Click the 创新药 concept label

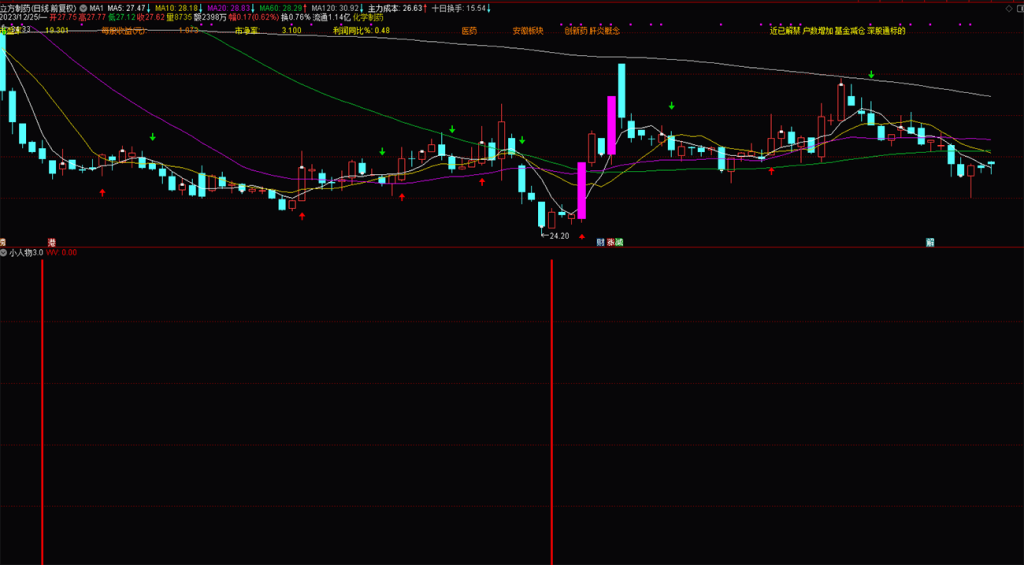[x=575, y=31]
